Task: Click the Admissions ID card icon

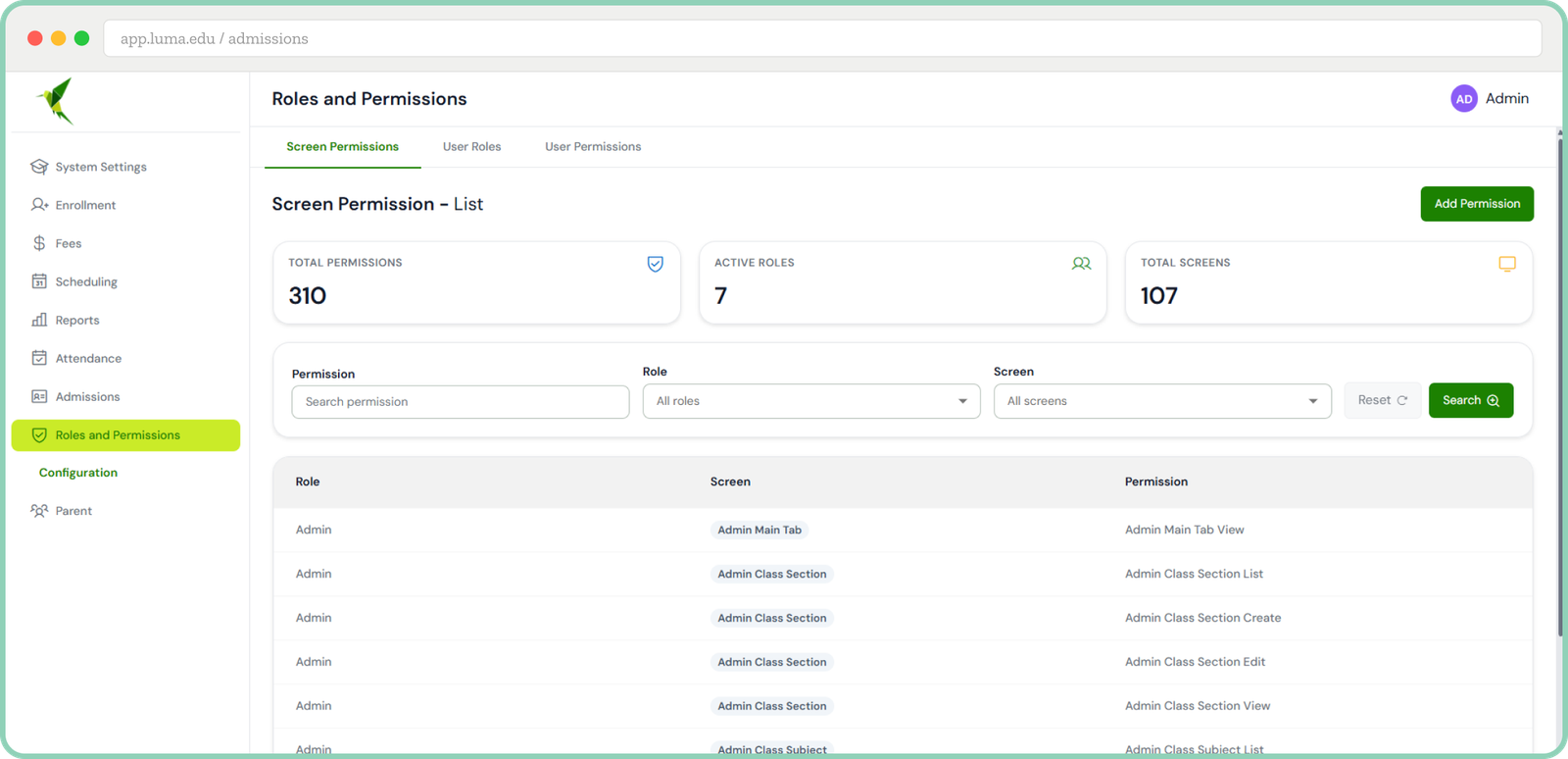Action: point(39,396)
